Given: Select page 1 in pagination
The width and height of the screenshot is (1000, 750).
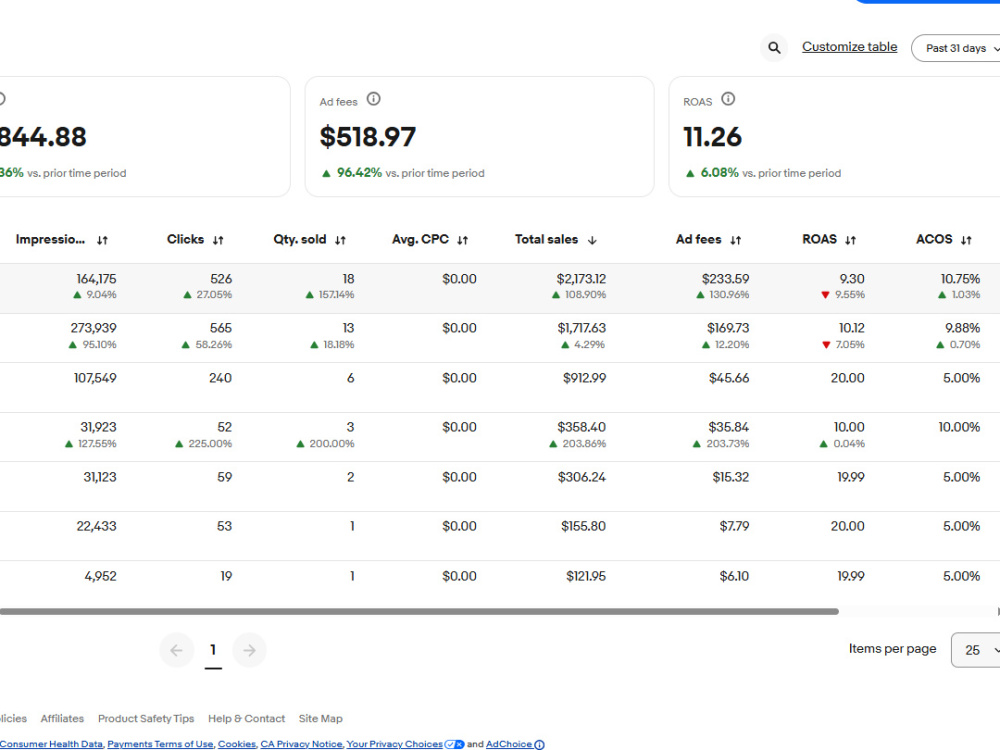Looking at the screenshot, I should pos(213,650).
